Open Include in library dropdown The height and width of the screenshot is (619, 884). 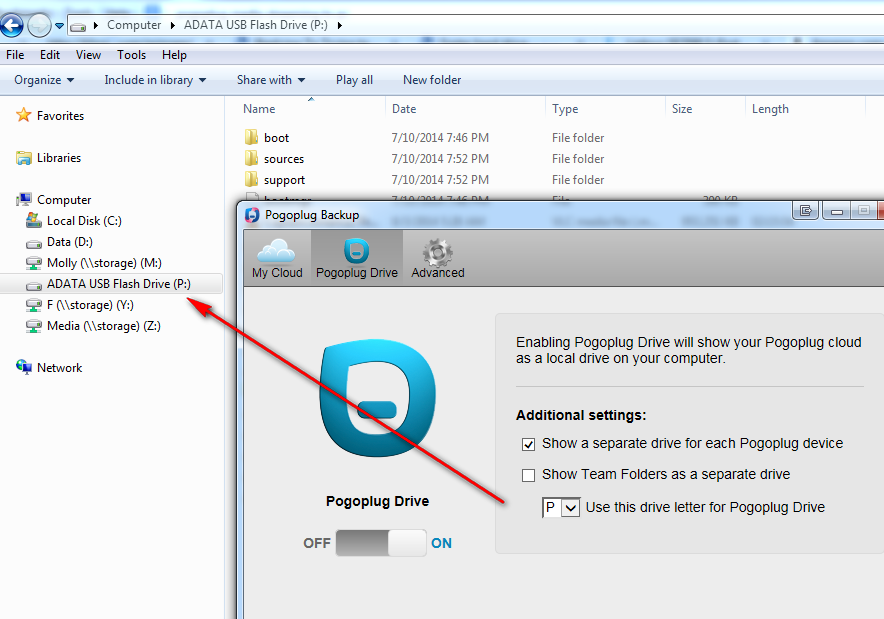click(x=155, y=80)
